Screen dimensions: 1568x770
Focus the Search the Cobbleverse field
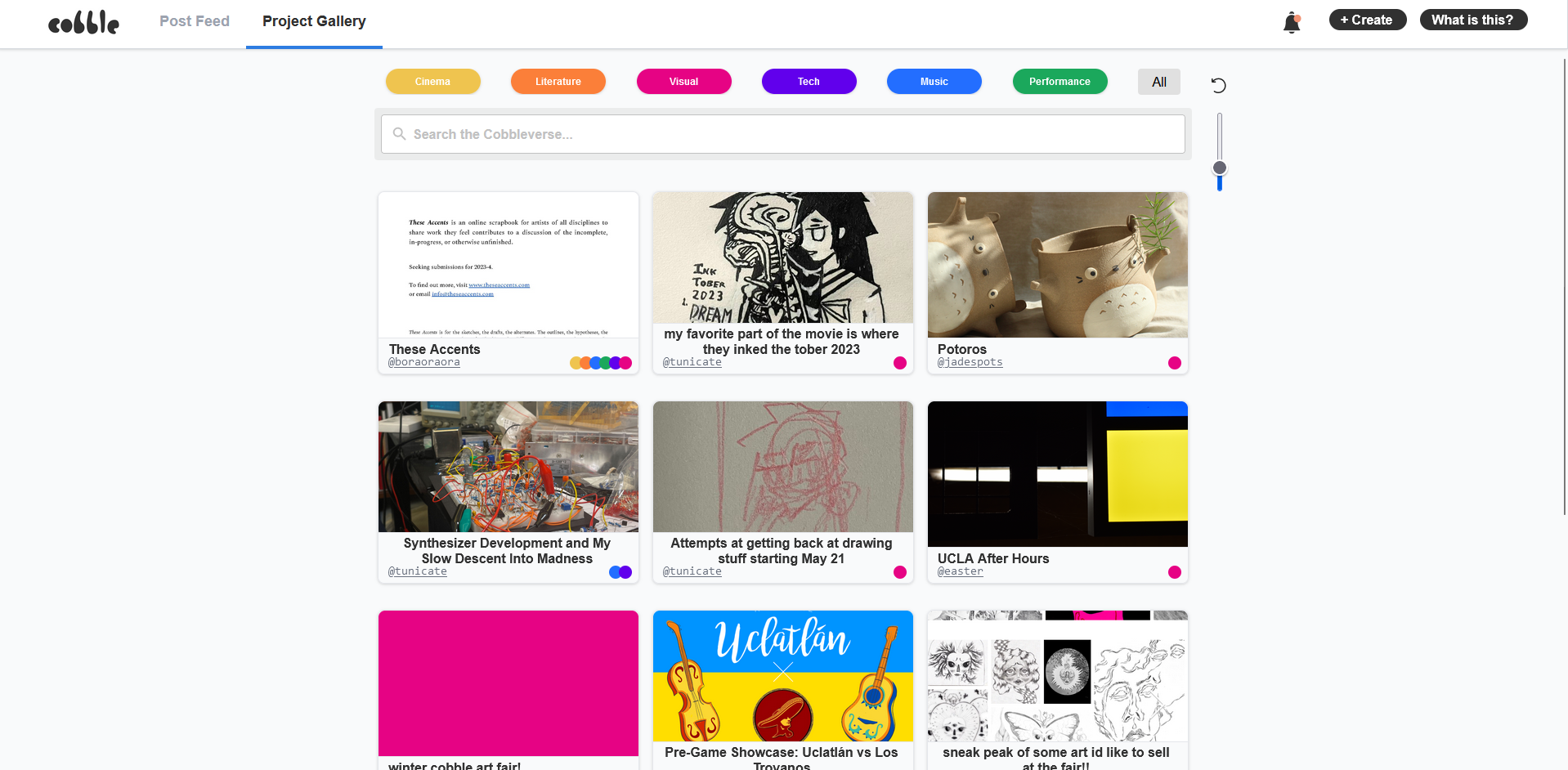pyautogui.click(x=783, y=134)
